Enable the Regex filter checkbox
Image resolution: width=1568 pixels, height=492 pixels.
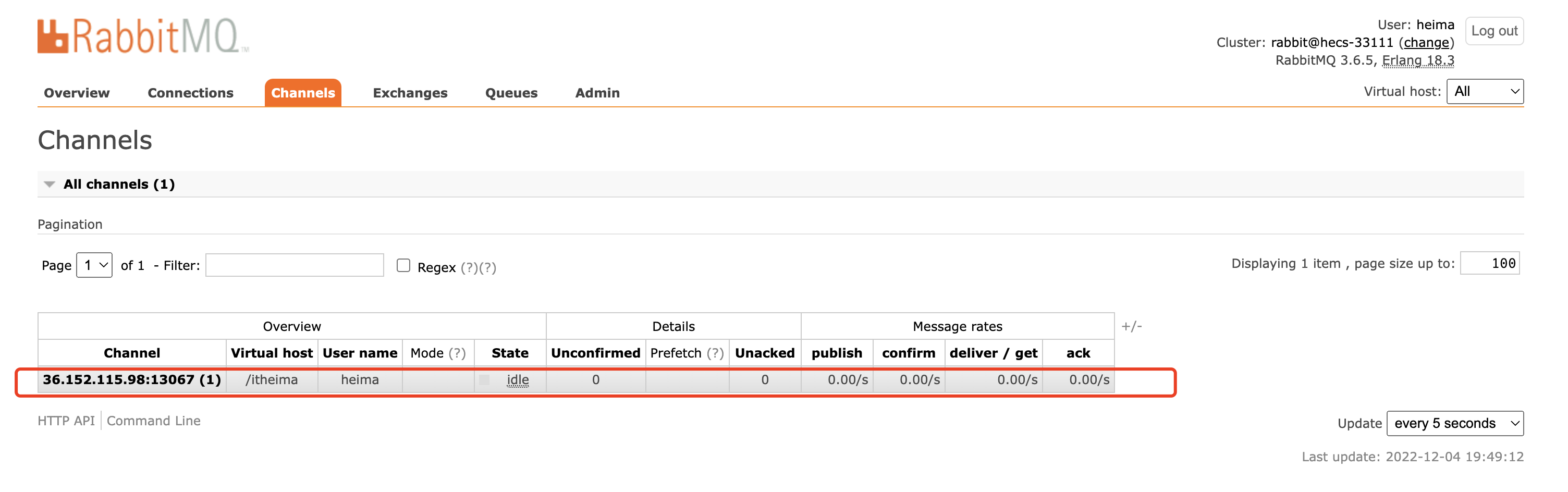[403, 265]
